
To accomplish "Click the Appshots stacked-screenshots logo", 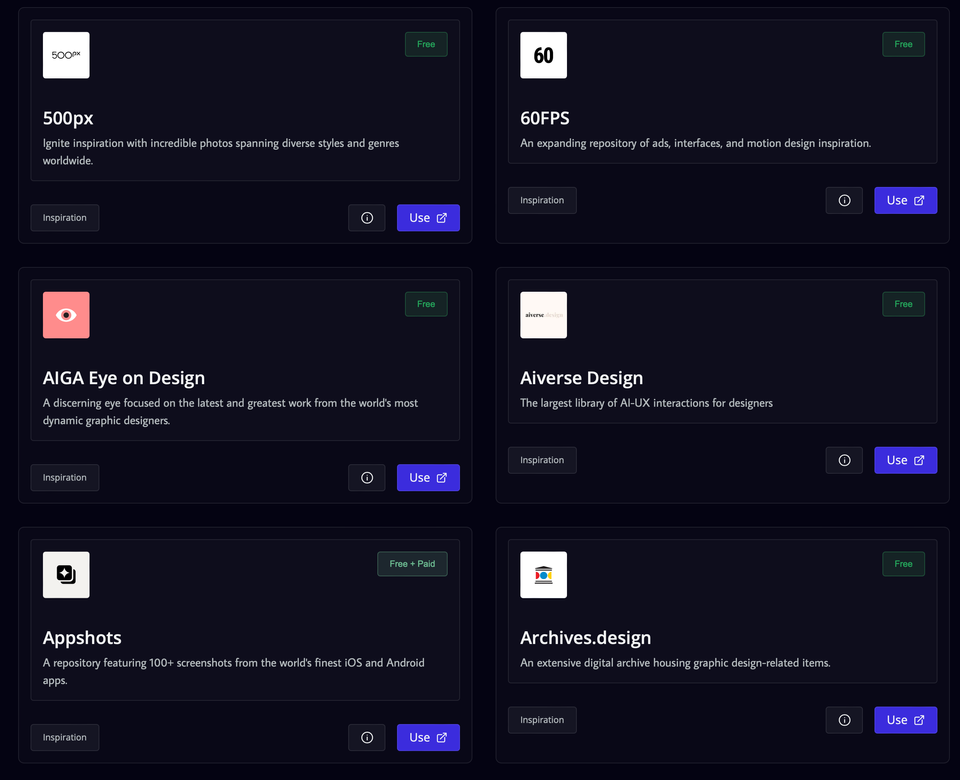I will coord(66,575).
